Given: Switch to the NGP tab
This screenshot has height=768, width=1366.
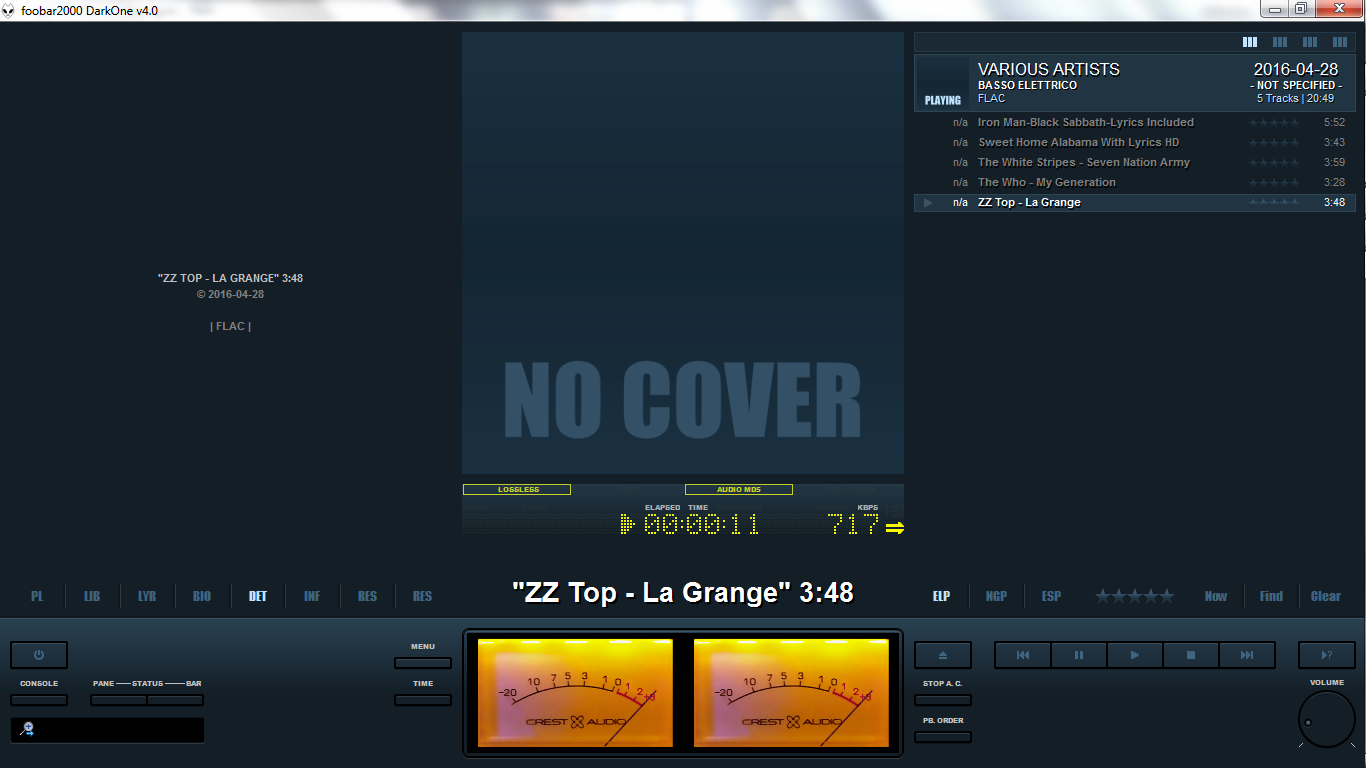Looking at the screenshot, I should pos(996,596).
